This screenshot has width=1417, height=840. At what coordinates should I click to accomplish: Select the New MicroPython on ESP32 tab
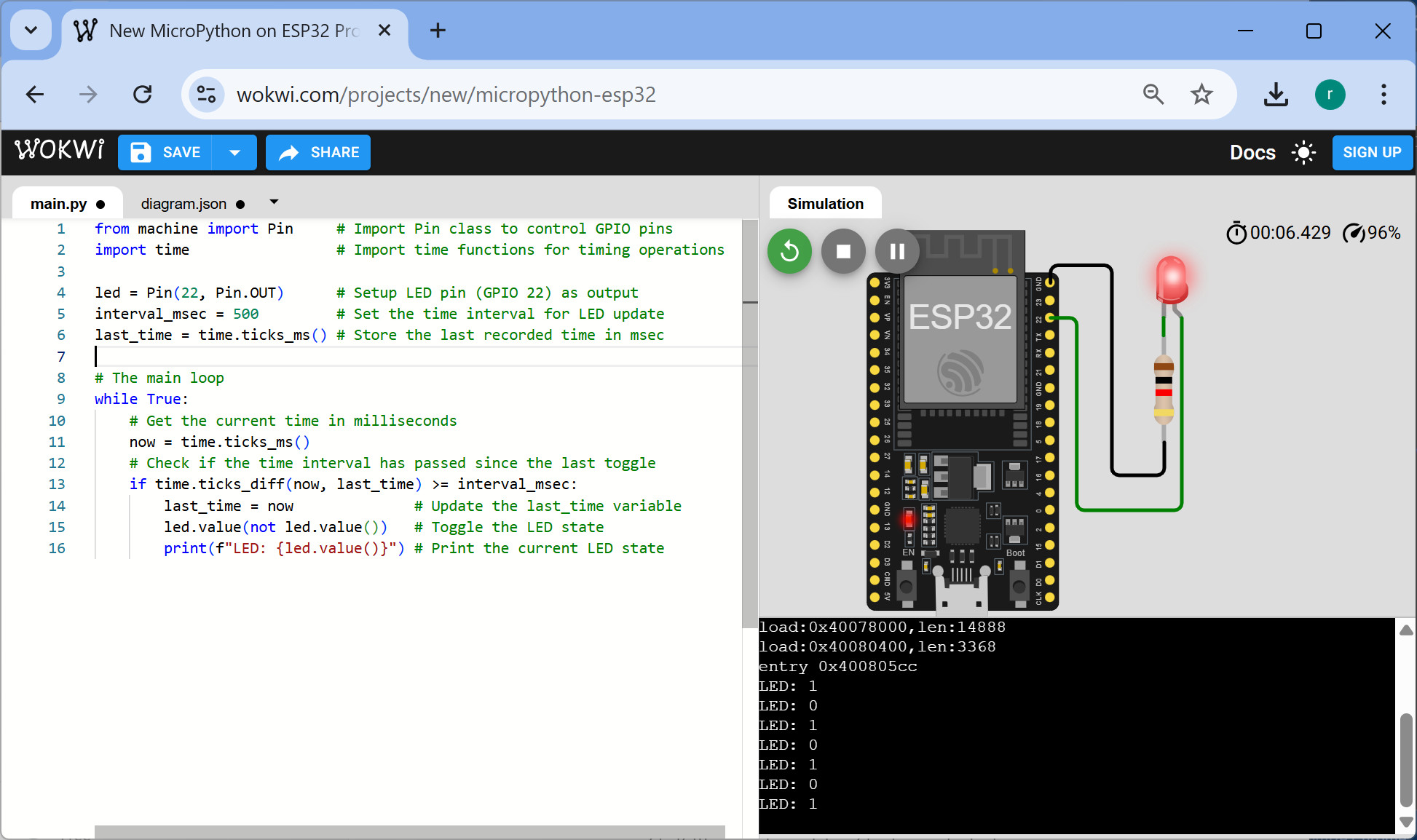coord(234,31)
